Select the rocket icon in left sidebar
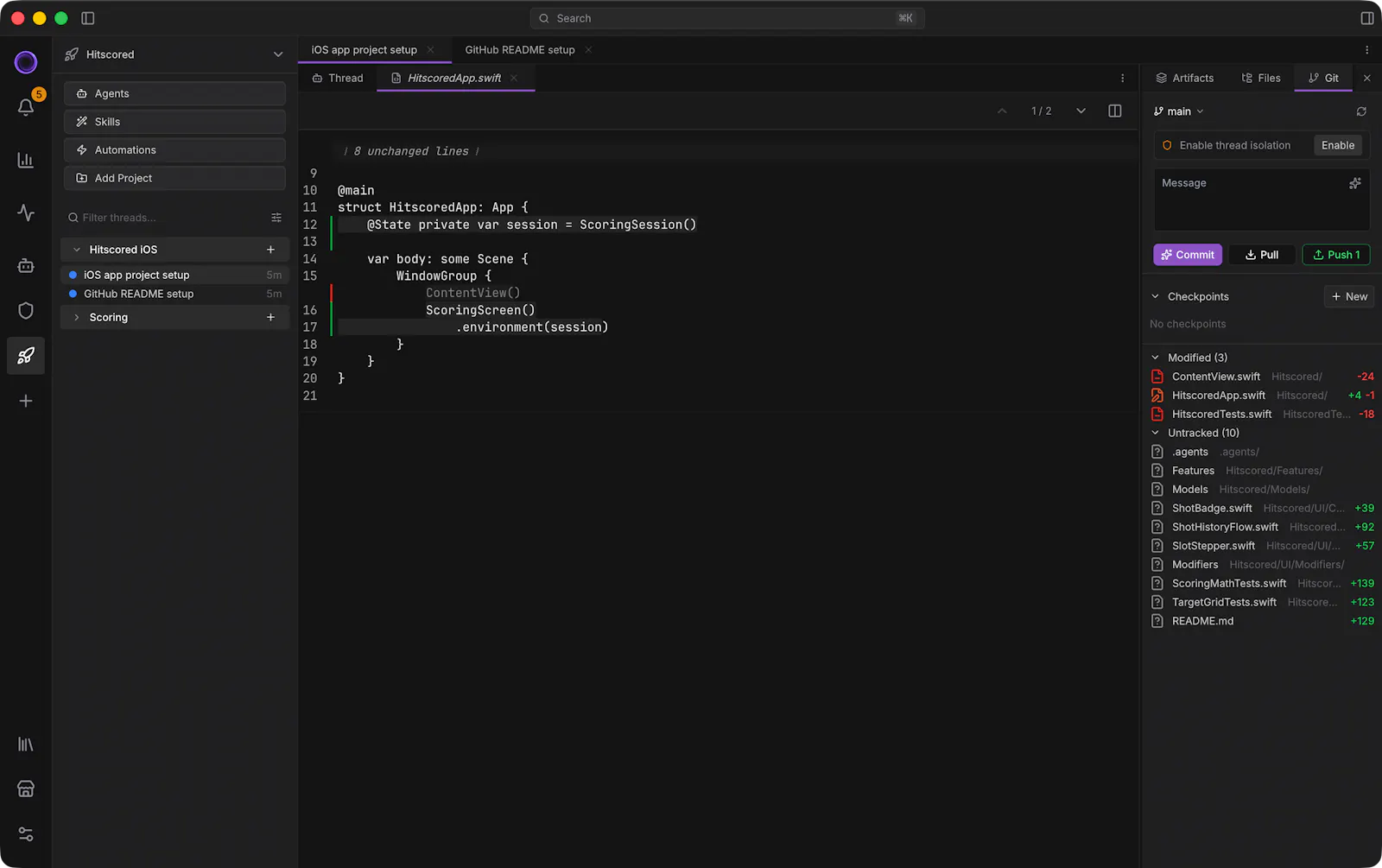The image size is (1382, 868). tap(26, 356)
